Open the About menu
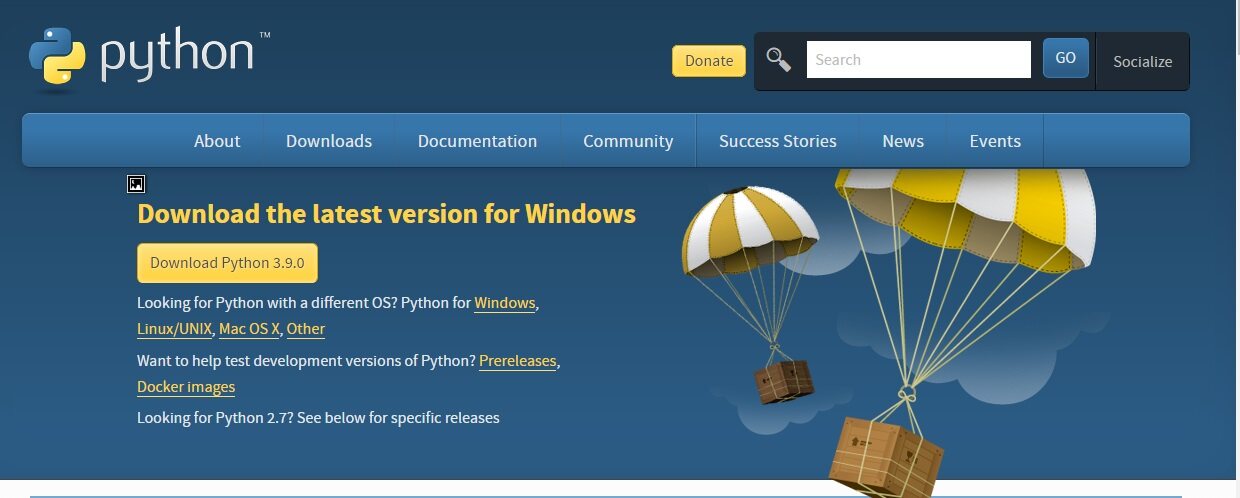Viewport: 1240px width, 498px height. tap(217, 141)
